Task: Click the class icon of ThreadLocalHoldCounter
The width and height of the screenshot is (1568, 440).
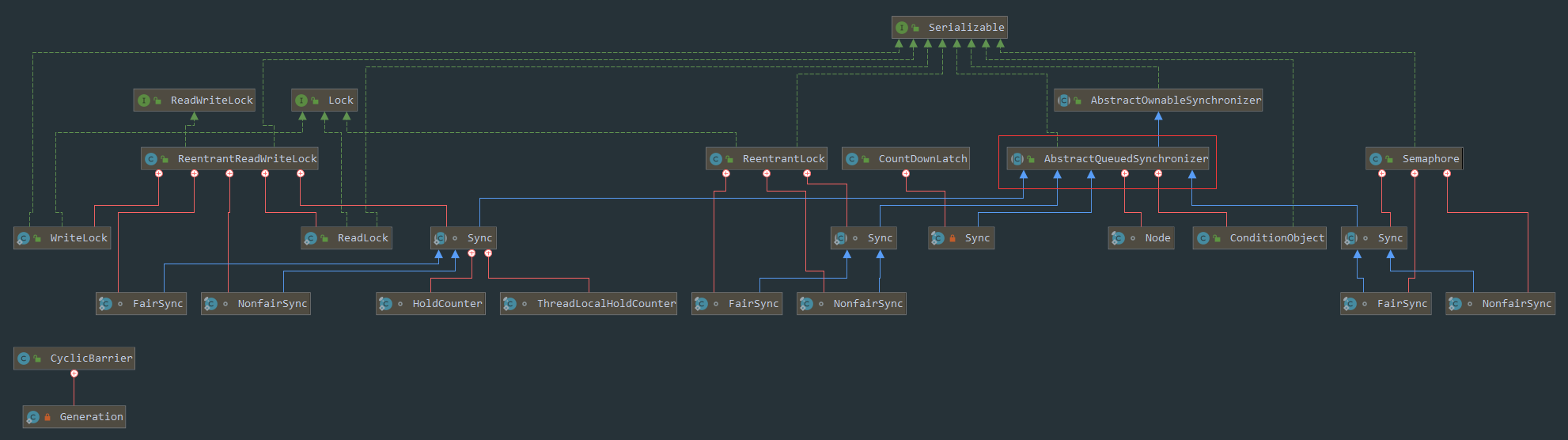Action: 510,304
